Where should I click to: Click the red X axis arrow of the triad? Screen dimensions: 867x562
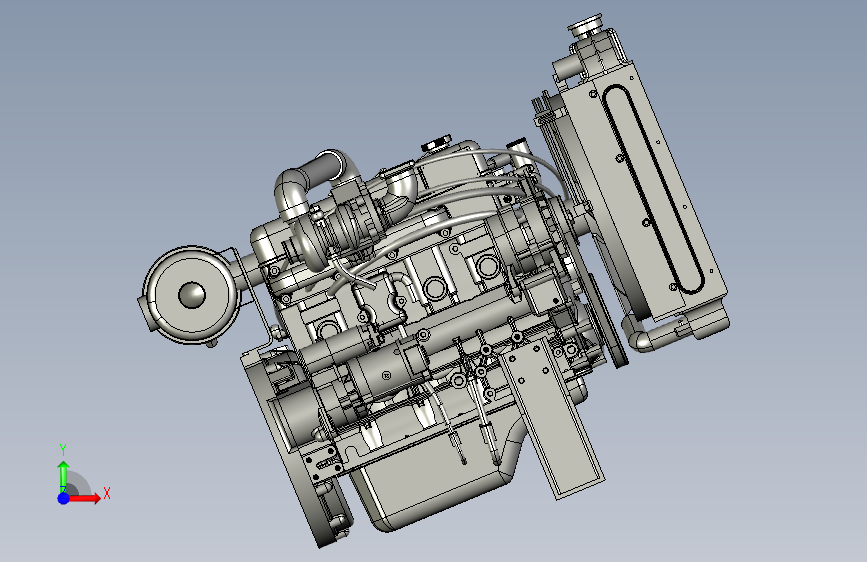(x=85, y=498)
